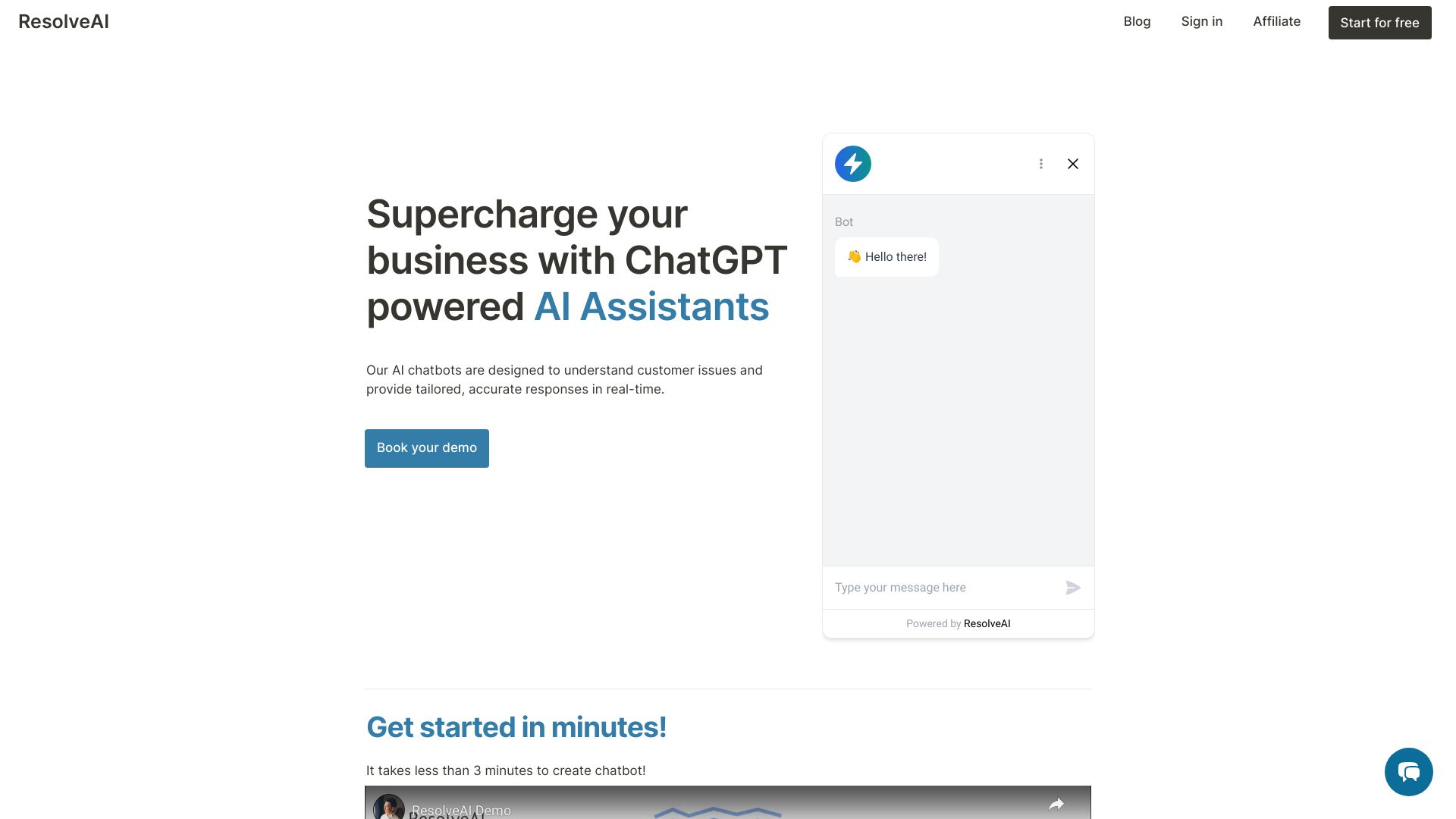Click the ResolveAI logo in top-left
This screenshot has width=1456, height=819.
tap(62, 20)
